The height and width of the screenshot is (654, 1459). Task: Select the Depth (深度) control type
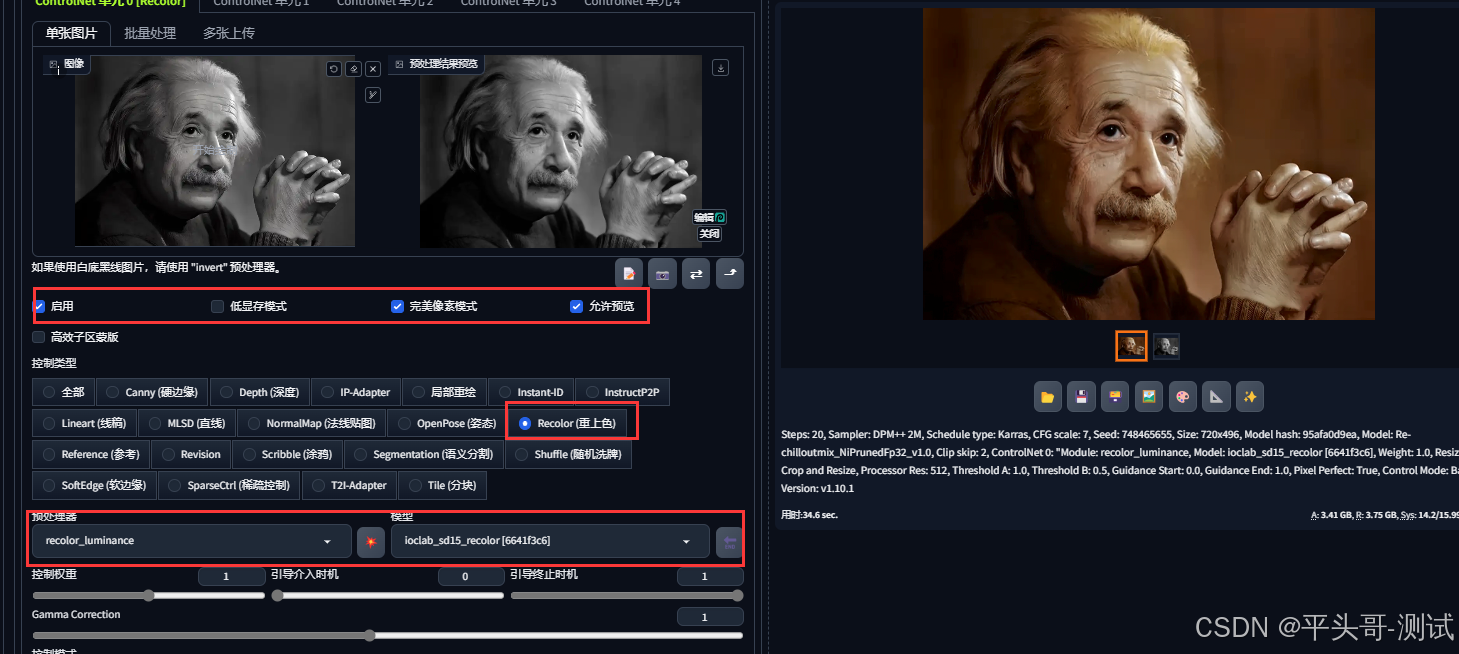tap(259, 393)
